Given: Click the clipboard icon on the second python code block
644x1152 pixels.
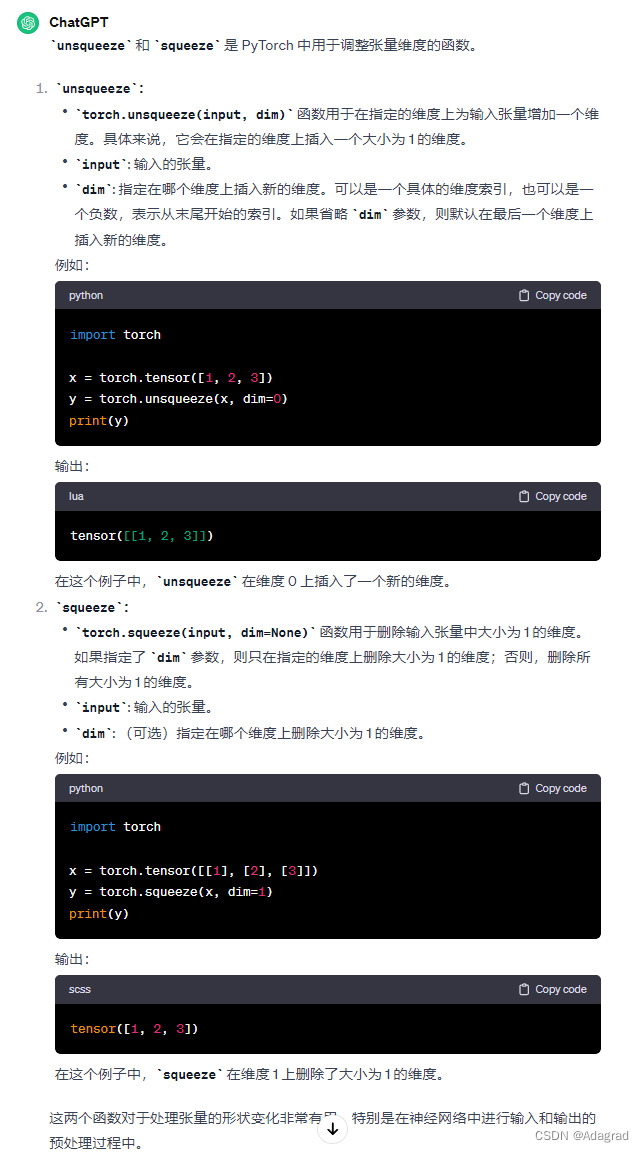Looking at the screenshot, I should point(523,788).
